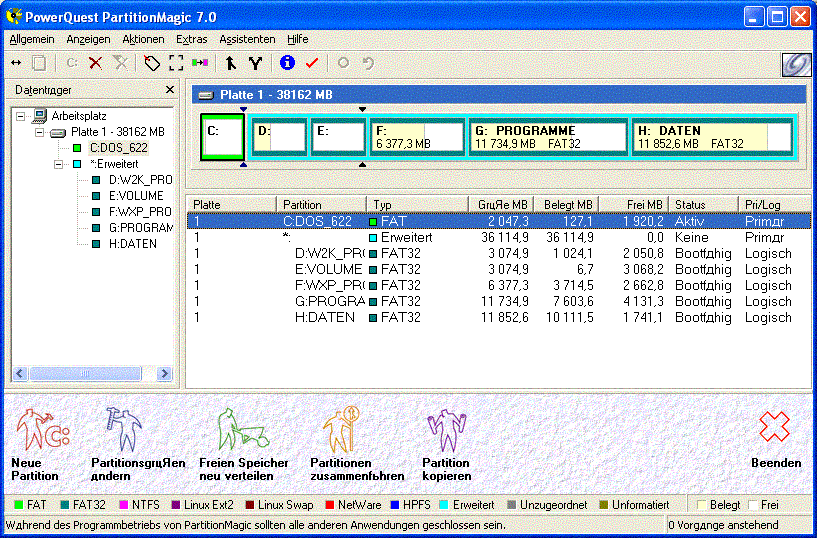
Task: Select the D: block in disk map
Action: (279, 137)
